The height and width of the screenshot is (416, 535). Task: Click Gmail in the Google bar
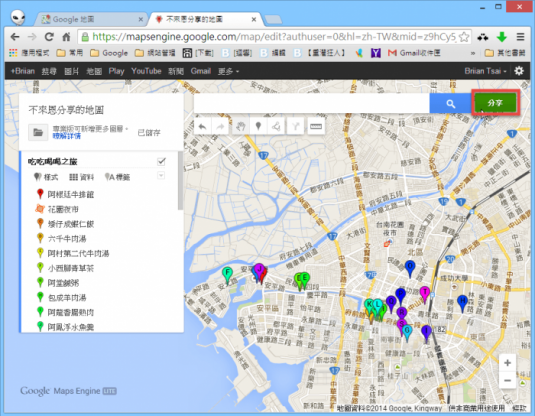tap(201, 71)
